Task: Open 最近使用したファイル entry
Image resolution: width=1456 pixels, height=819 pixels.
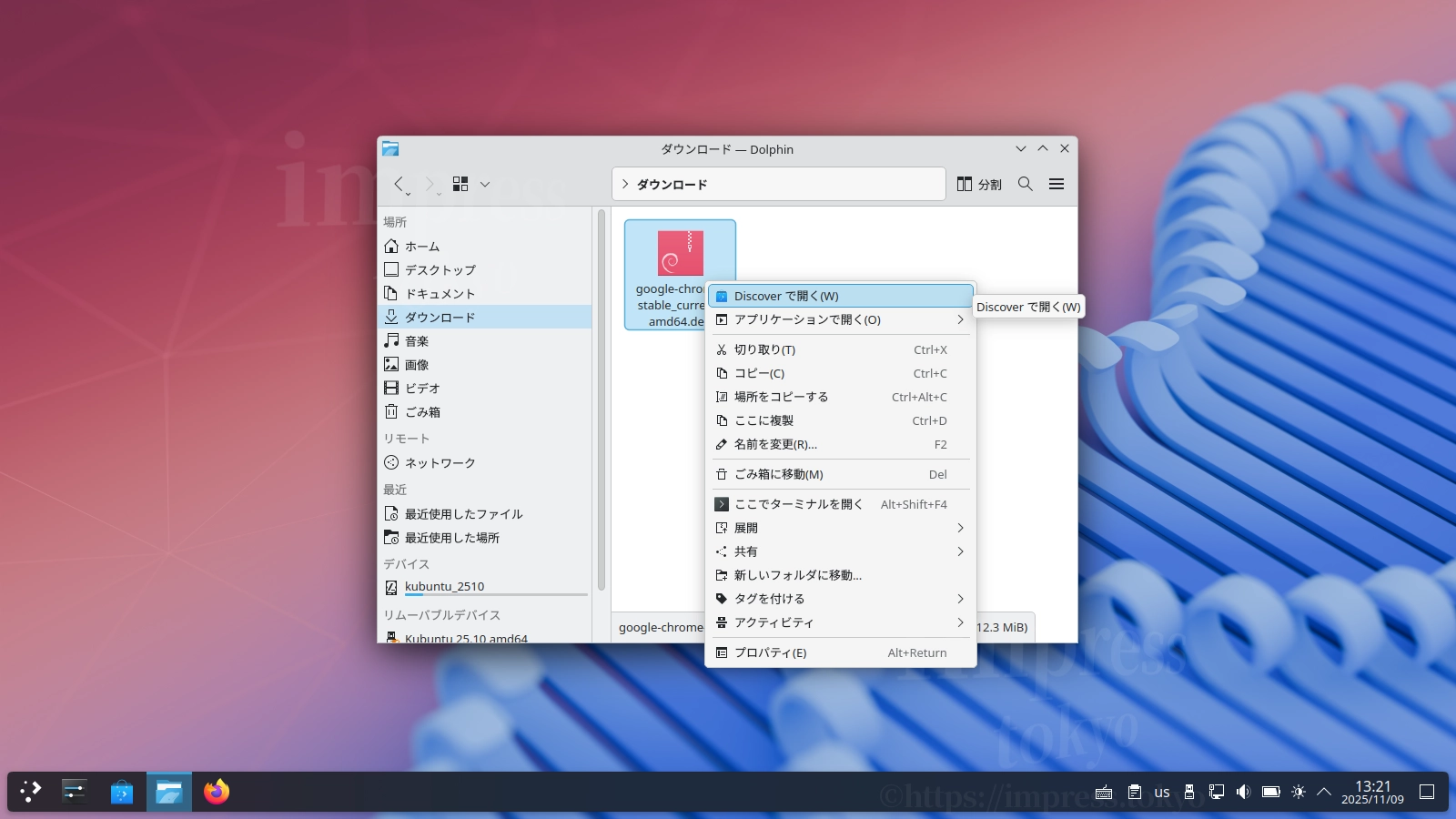Action: point(486,514)
